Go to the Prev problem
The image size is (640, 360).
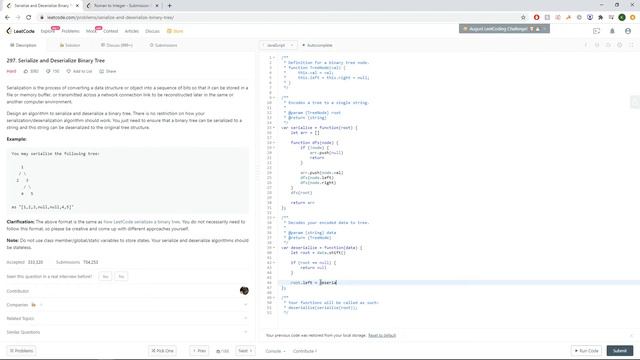(x=199, y=351)
